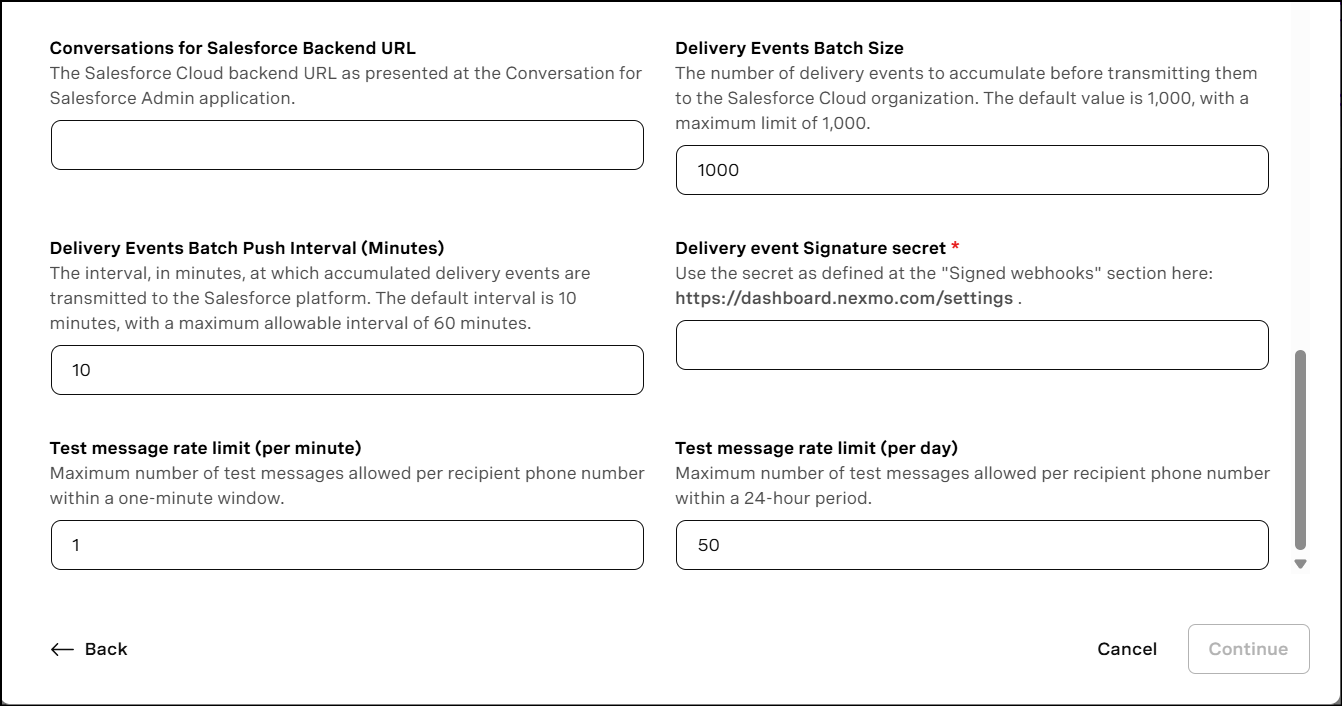
Task: Go back using the Back text
Action: [x=106, y=649]
